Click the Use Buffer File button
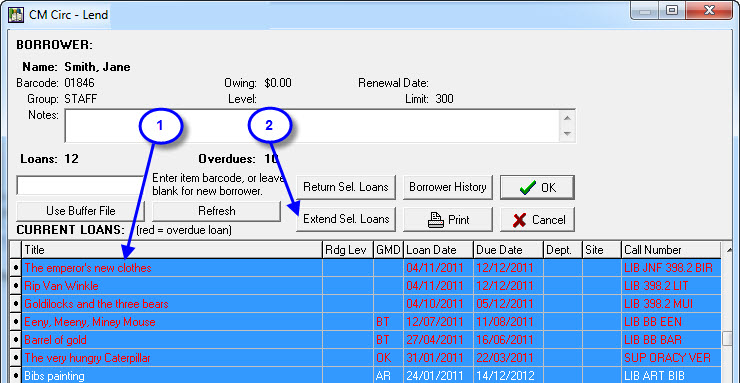The height and width of the screenshot is (383, 740). [x=80, y=211]
